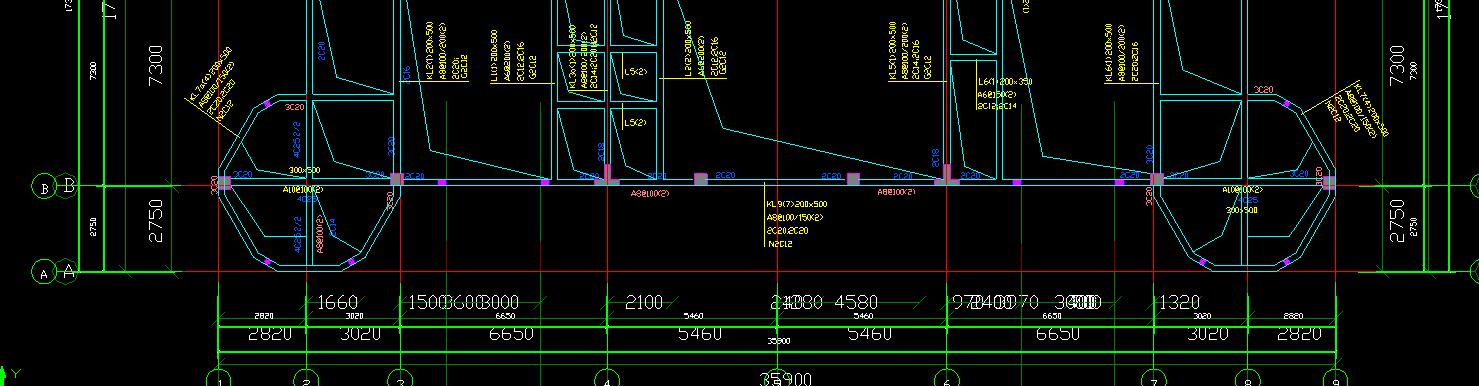Click the 1660 dimension text
Image resolution: width=1479 pixels, height=386 pixels.
tap(337, 302)
